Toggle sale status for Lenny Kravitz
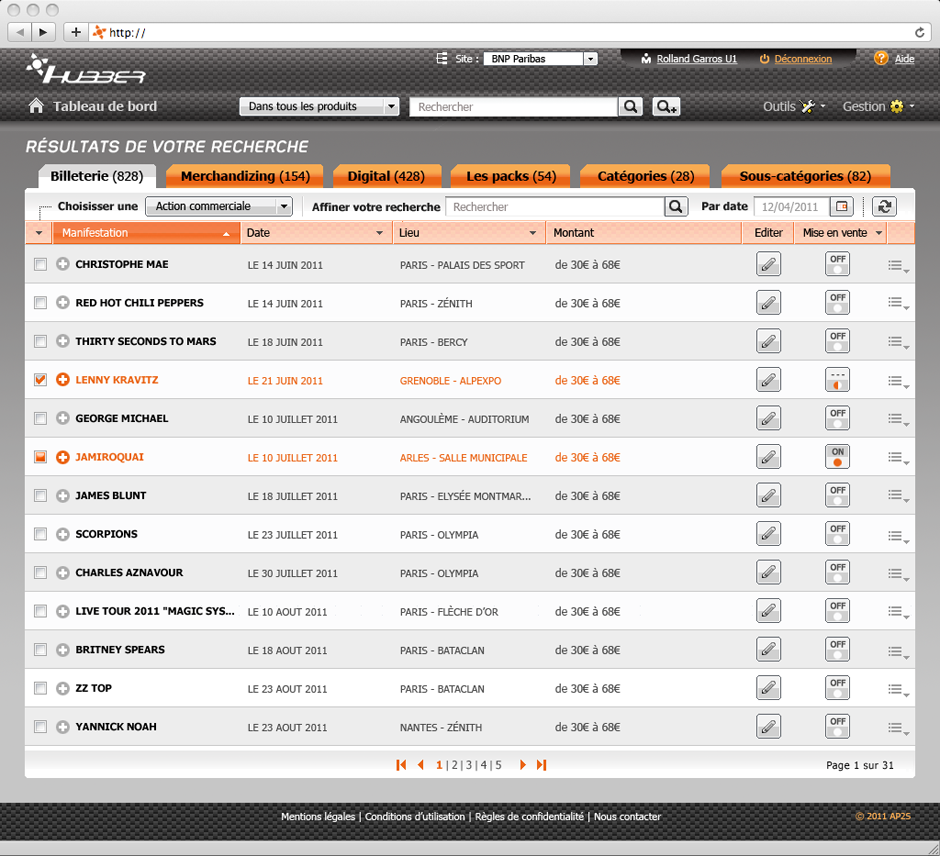Image resolution: width=940 pixels, height=856 pixels. pos(837,380)
